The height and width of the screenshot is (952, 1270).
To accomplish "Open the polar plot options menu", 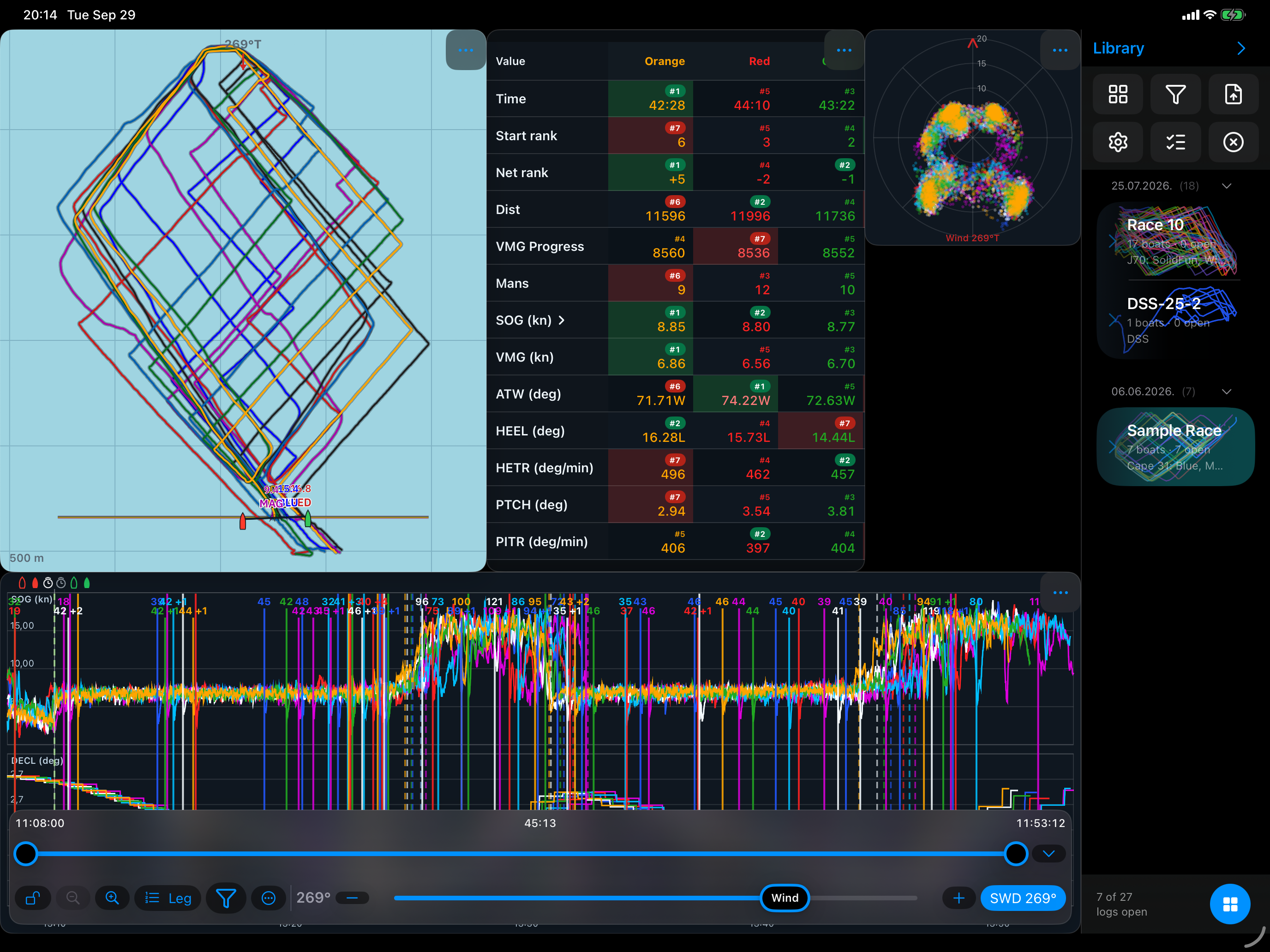I will pos(1060,50).
